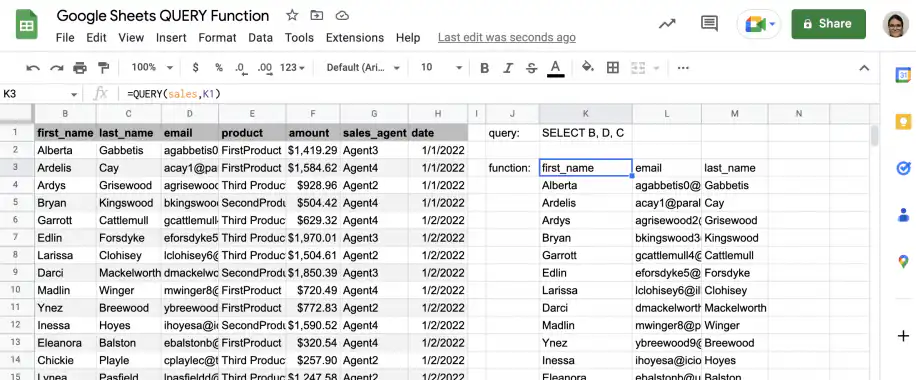916x380 pixels.
Task: Open the Insert menu
Action: pos(171,37)
